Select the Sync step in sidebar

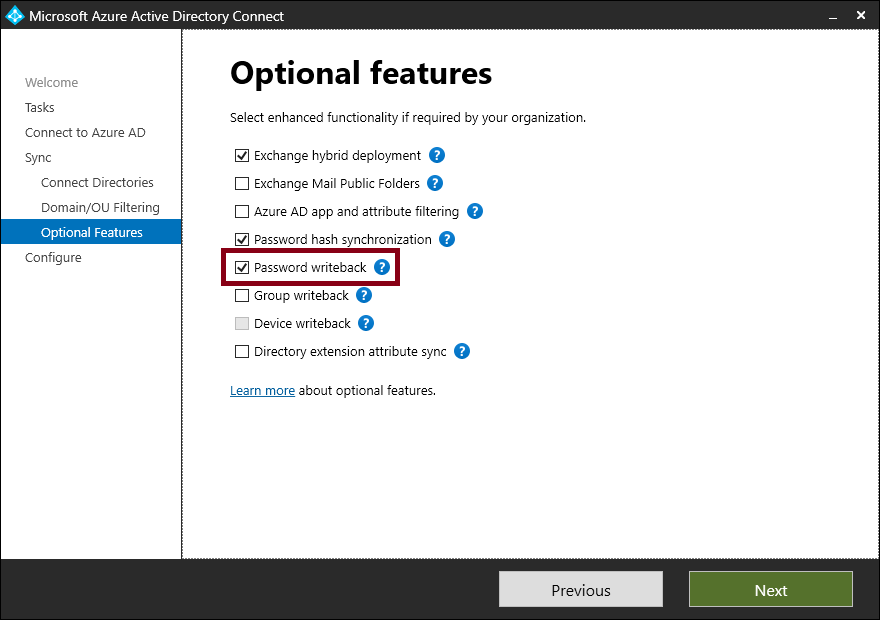(x=38, y=158)
